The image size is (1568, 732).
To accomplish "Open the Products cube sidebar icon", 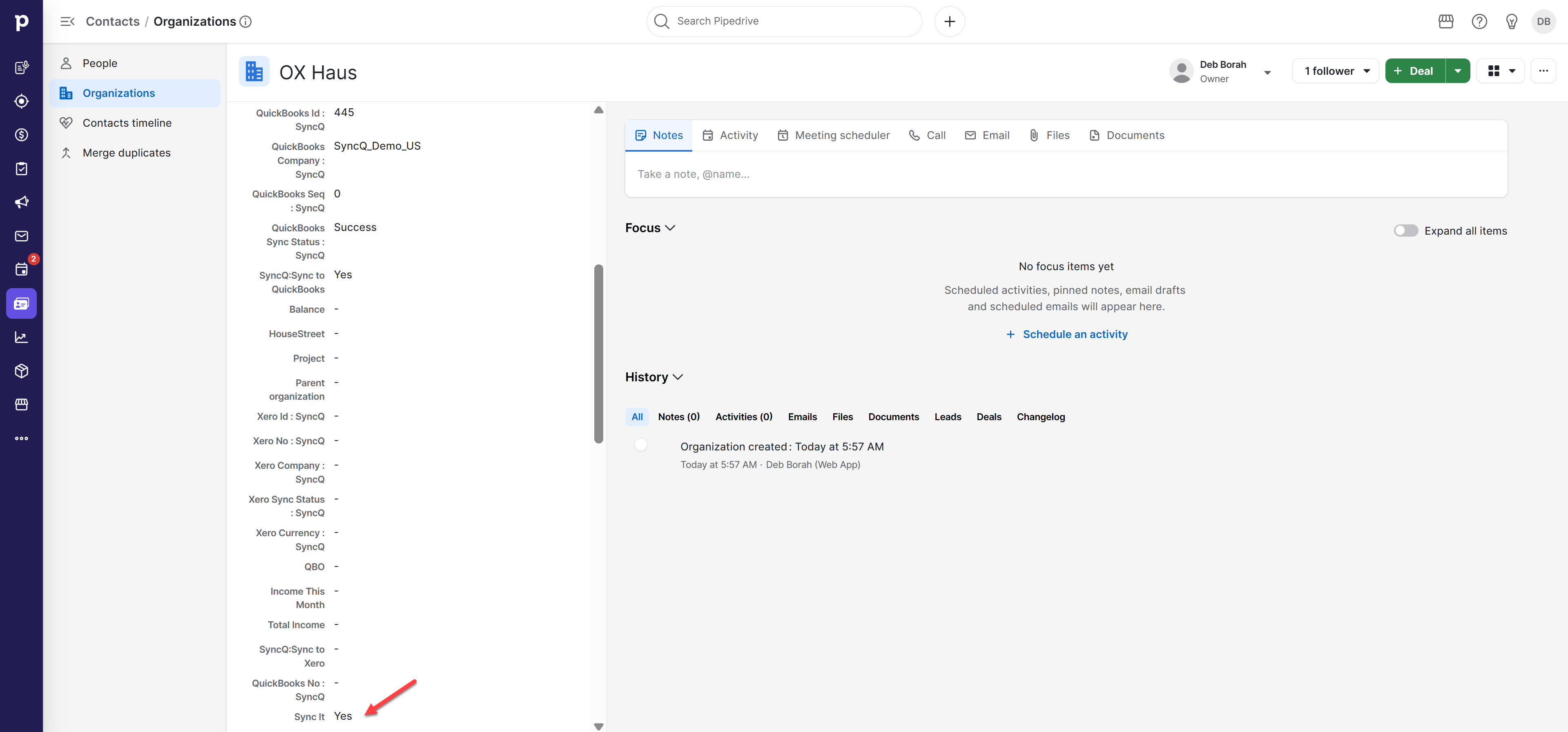I will [x=21, y=371].
